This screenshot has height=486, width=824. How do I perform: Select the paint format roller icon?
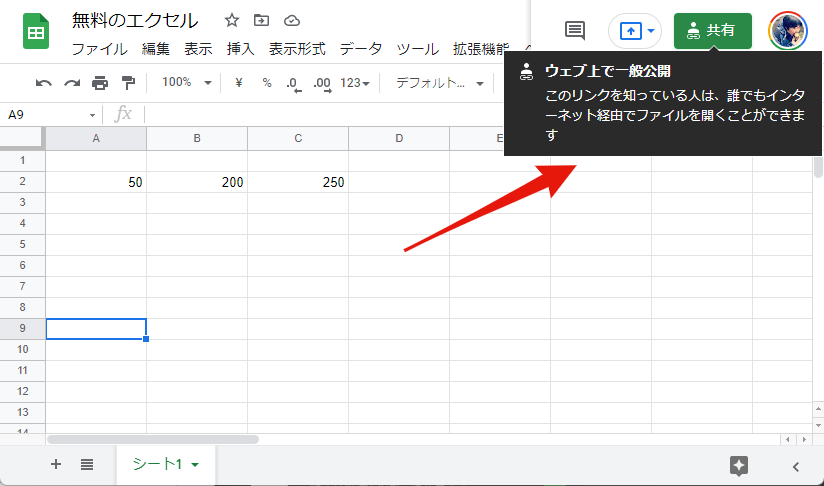(128, 83)
